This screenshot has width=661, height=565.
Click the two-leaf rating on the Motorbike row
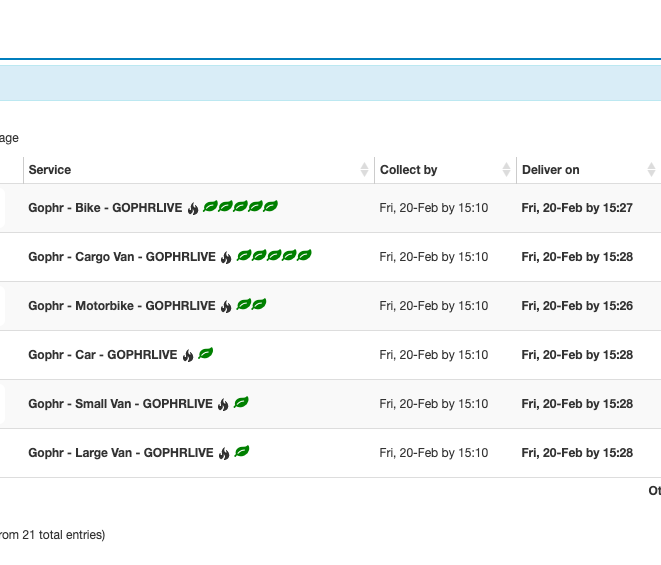click(251, 304)
